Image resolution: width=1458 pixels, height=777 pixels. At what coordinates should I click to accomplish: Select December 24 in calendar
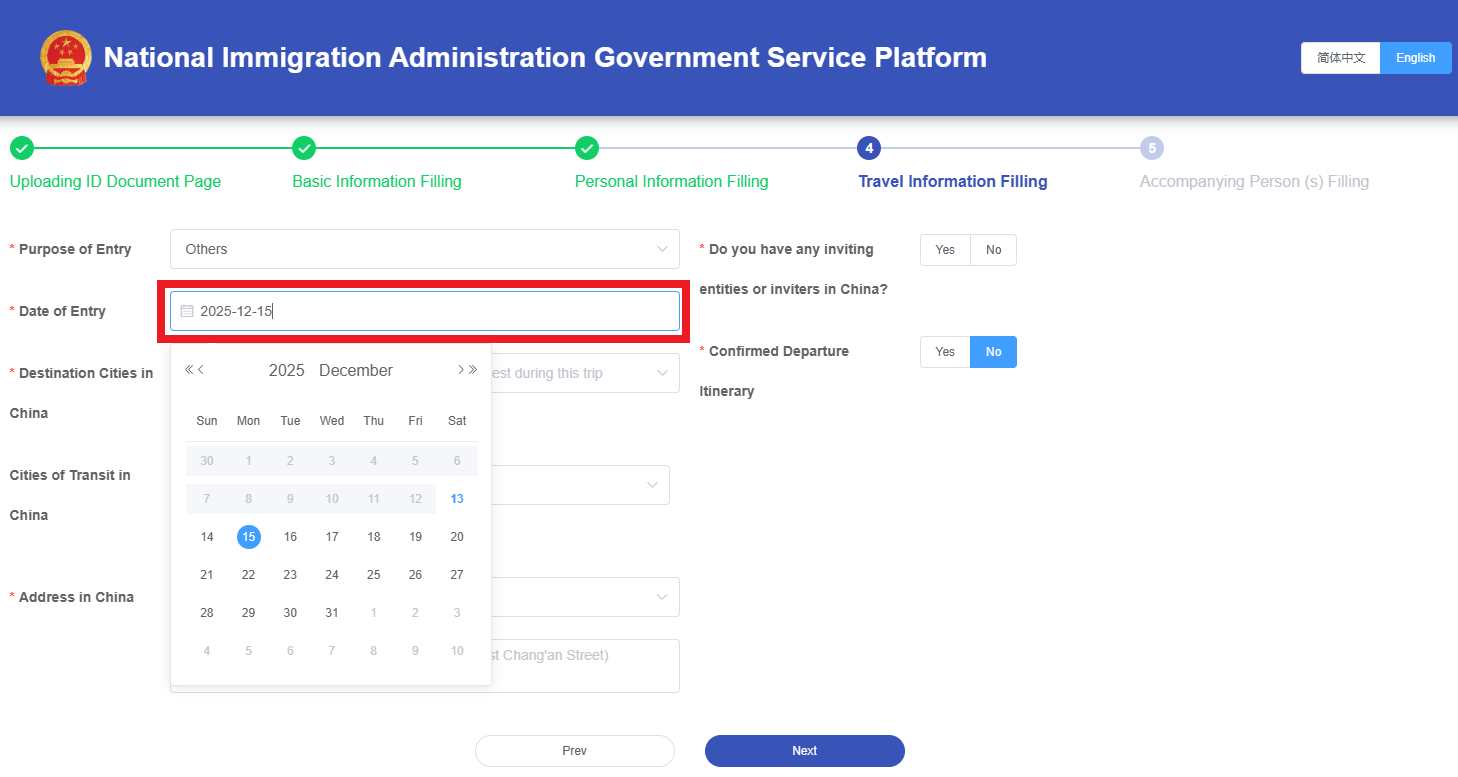[332, 575]
